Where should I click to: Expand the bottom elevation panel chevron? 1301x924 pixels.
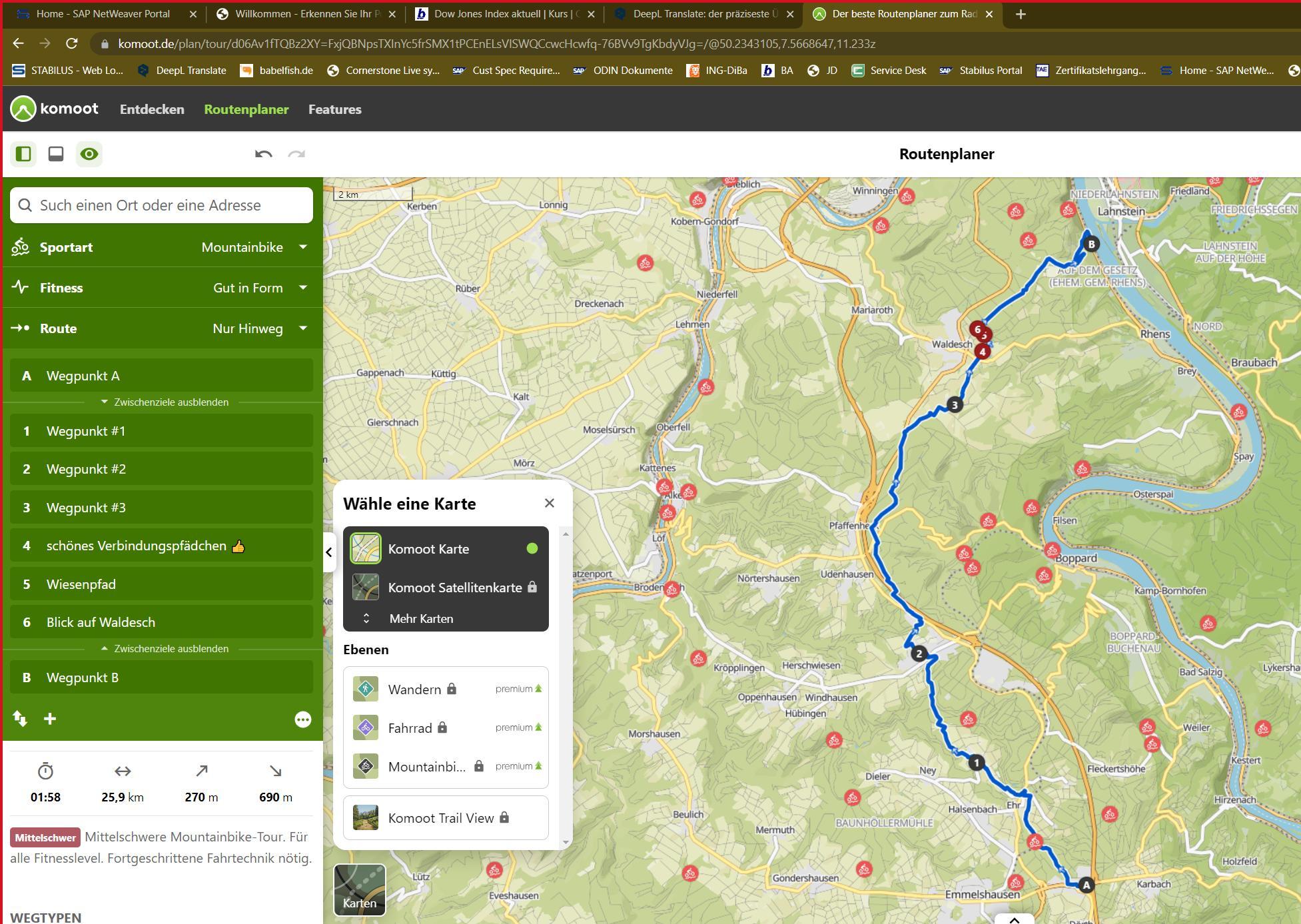[x=1014, y=919]
